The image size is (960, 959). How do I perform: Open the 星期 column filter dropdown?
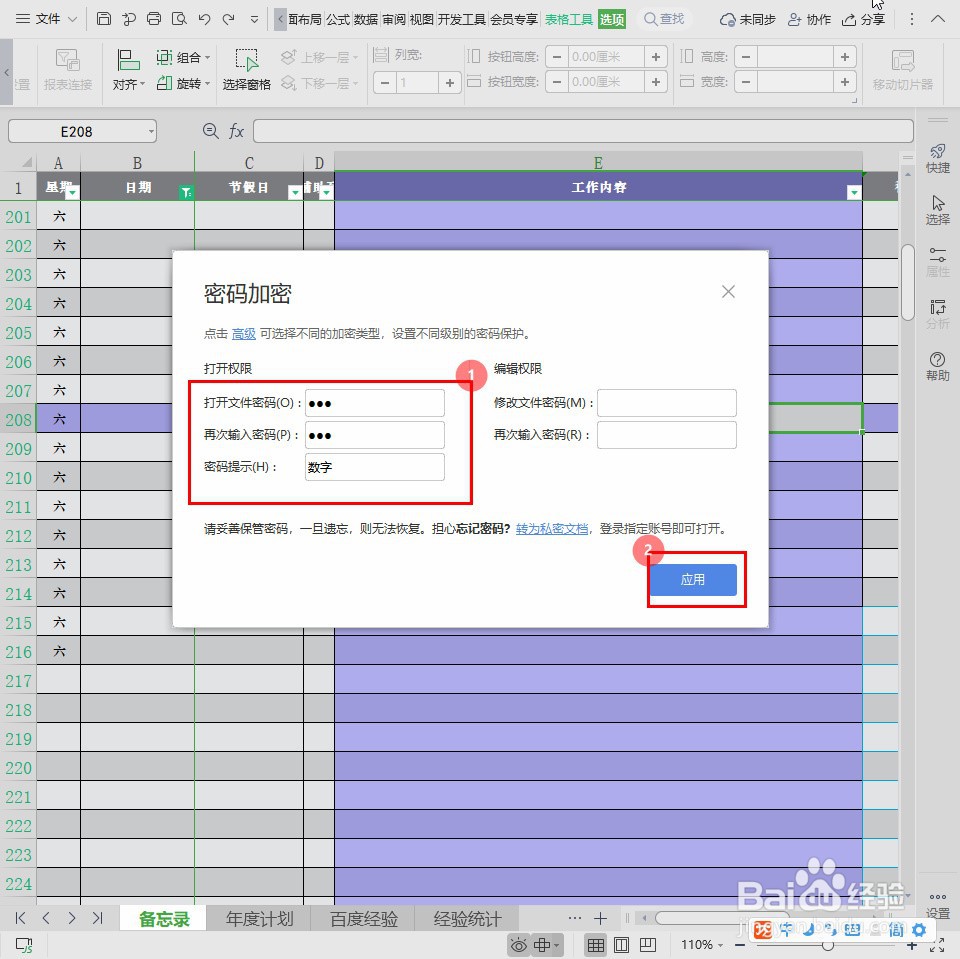click(73, 193)
